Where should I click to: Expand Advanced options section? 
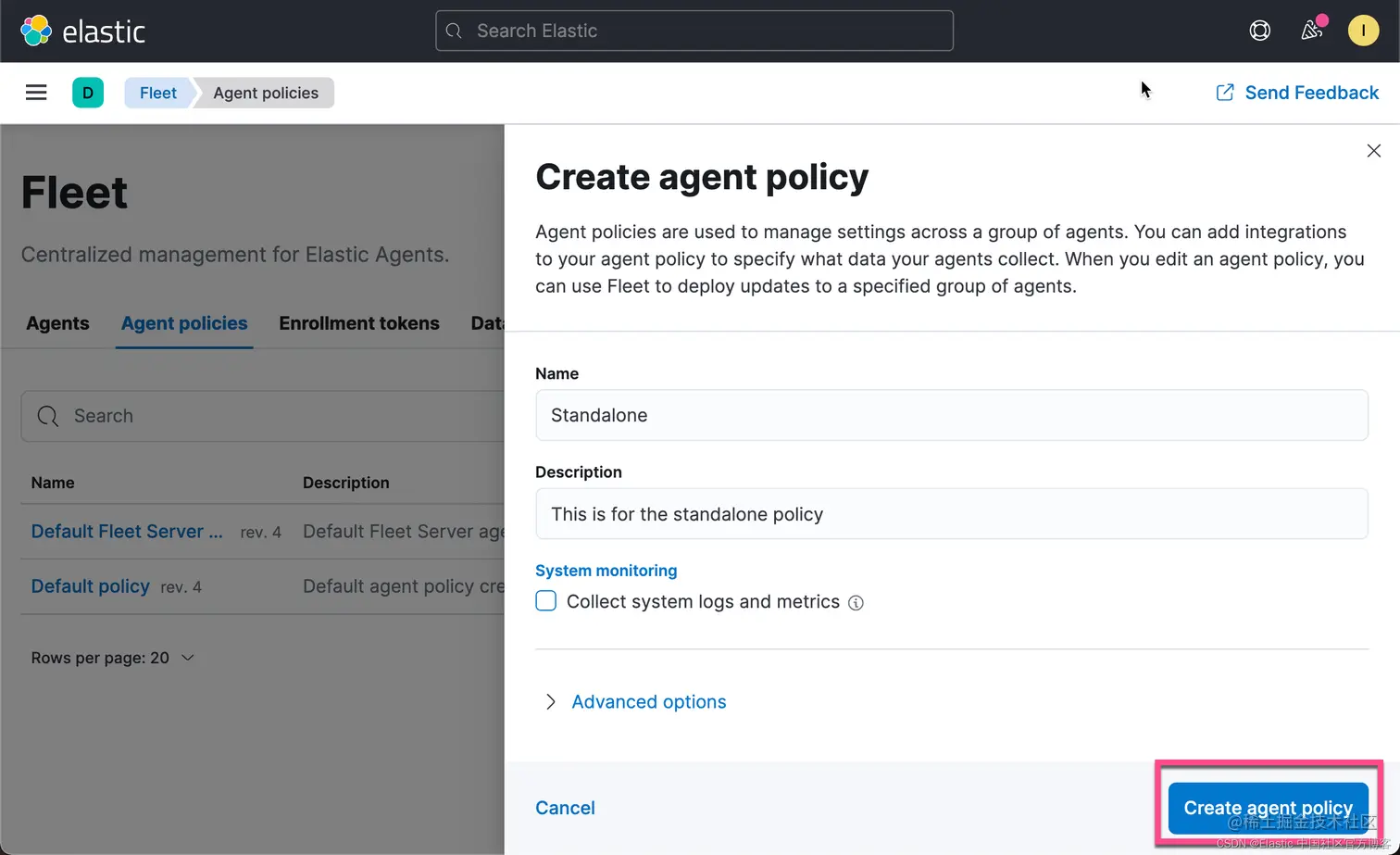[x=648, y=702]
